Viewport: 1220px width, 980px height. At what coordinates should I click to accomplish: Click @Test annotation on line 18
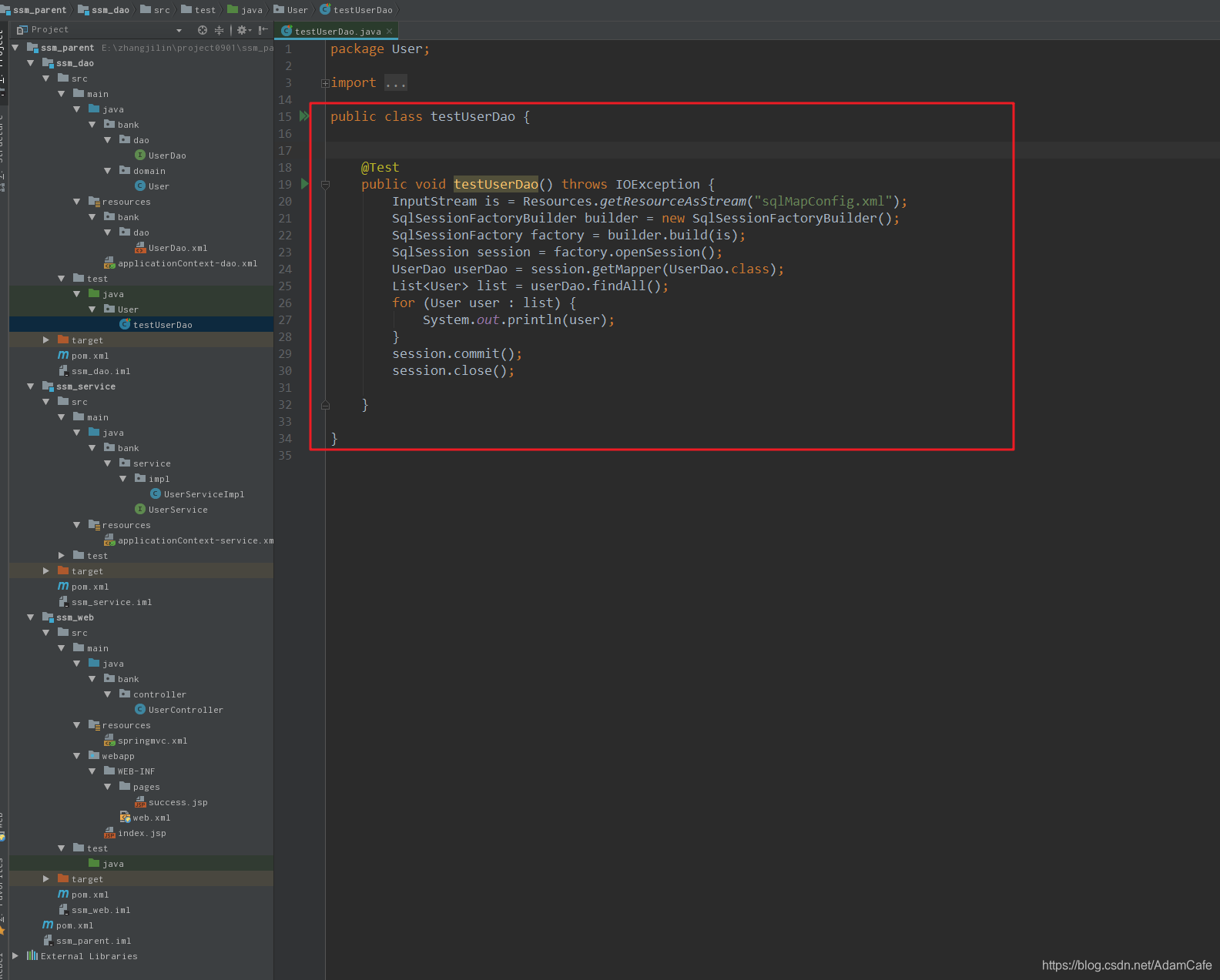(380, 167)
